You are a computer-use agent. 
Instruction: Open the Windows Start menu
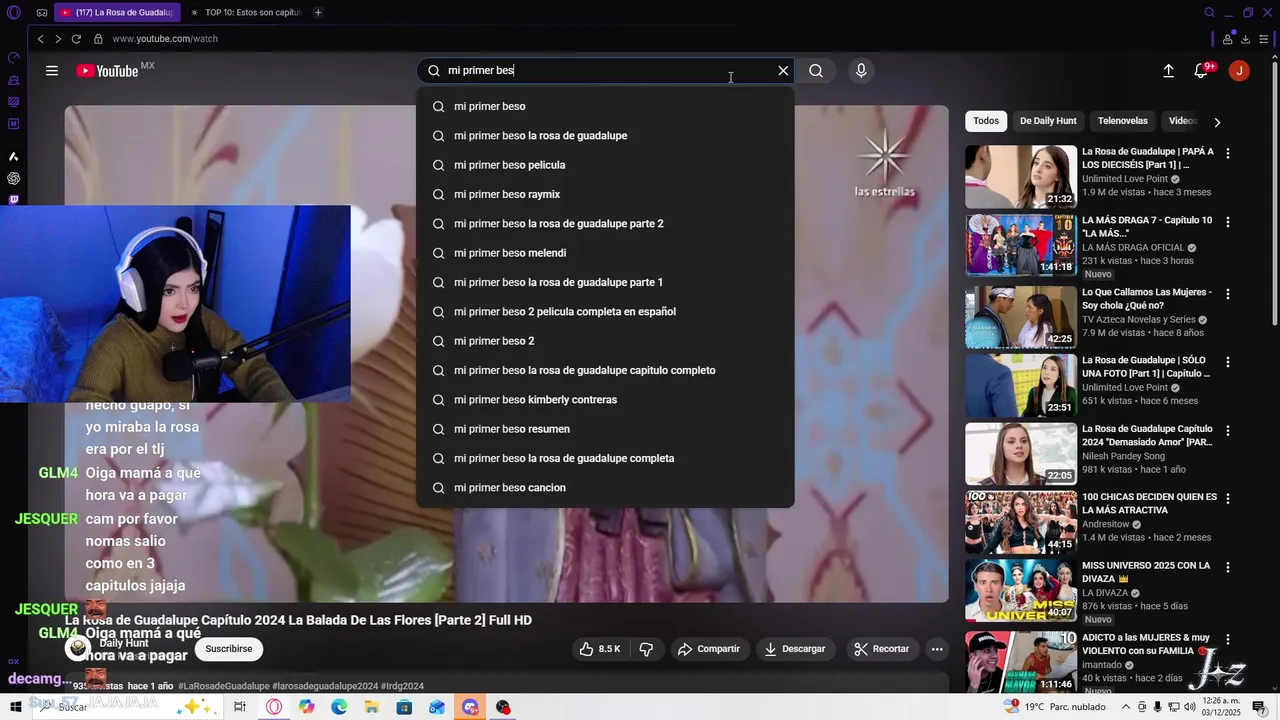point(16,707)
